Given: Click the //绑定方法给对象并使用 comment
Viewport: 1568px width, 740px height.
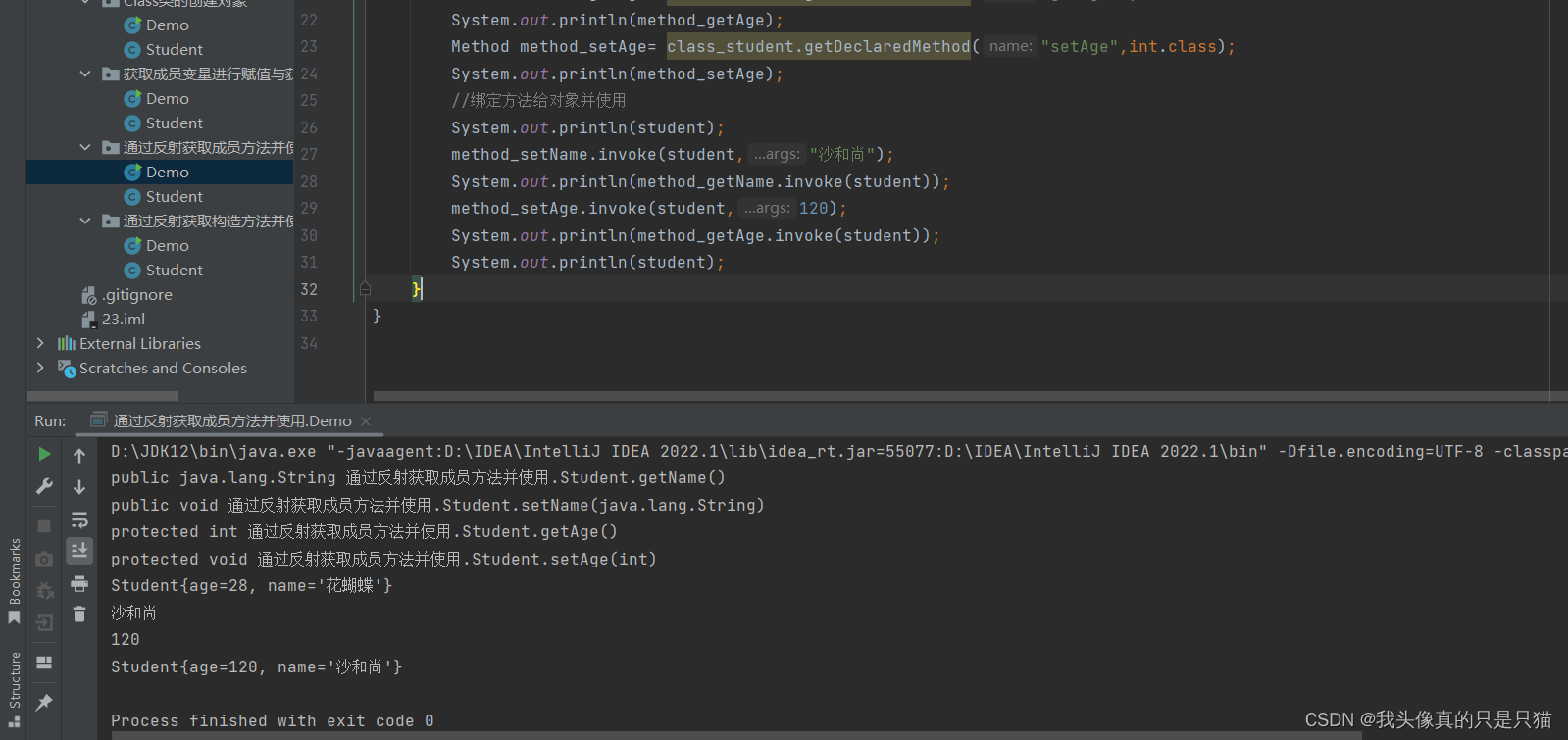Looking at the screenshot, I should 538,100.
